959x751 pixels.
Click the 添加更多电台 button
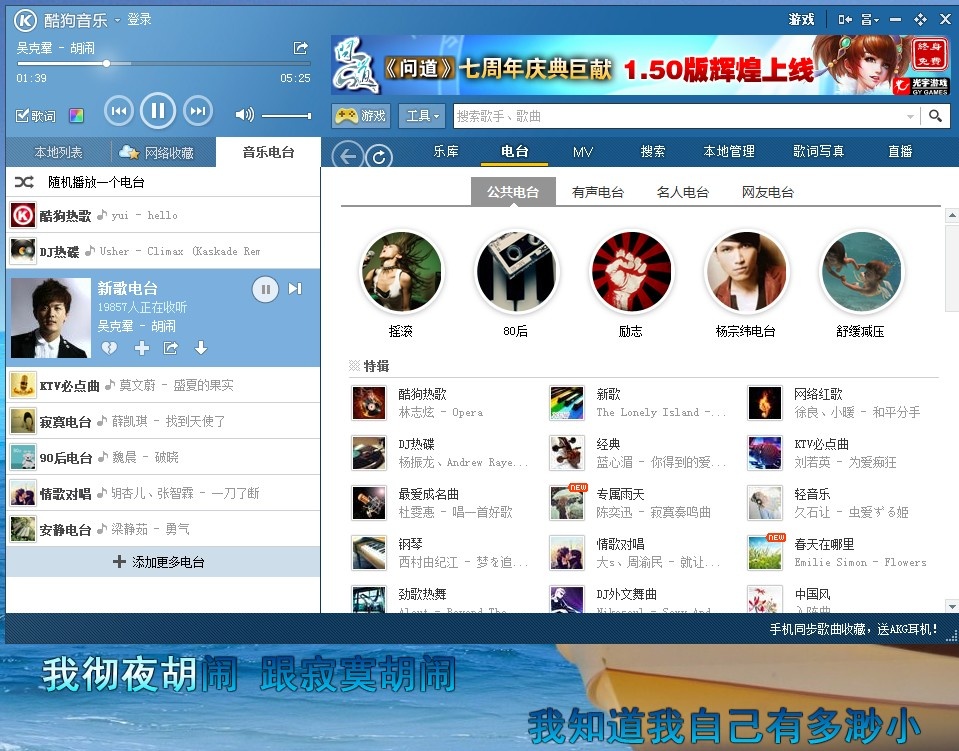pyautogui.click(x=163, y=562)
